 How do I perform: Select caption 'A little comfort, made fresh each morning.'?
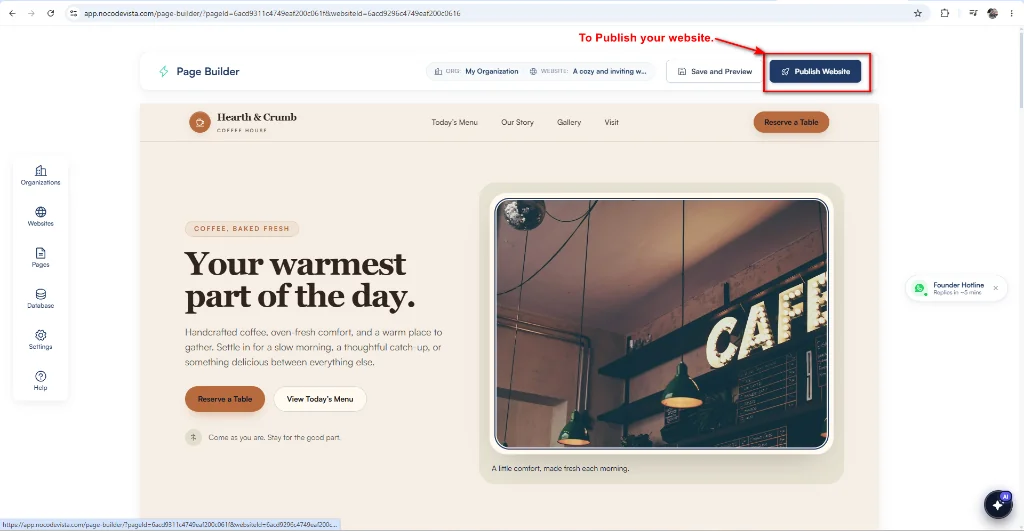pyautogui.click(x=560, y=468)
